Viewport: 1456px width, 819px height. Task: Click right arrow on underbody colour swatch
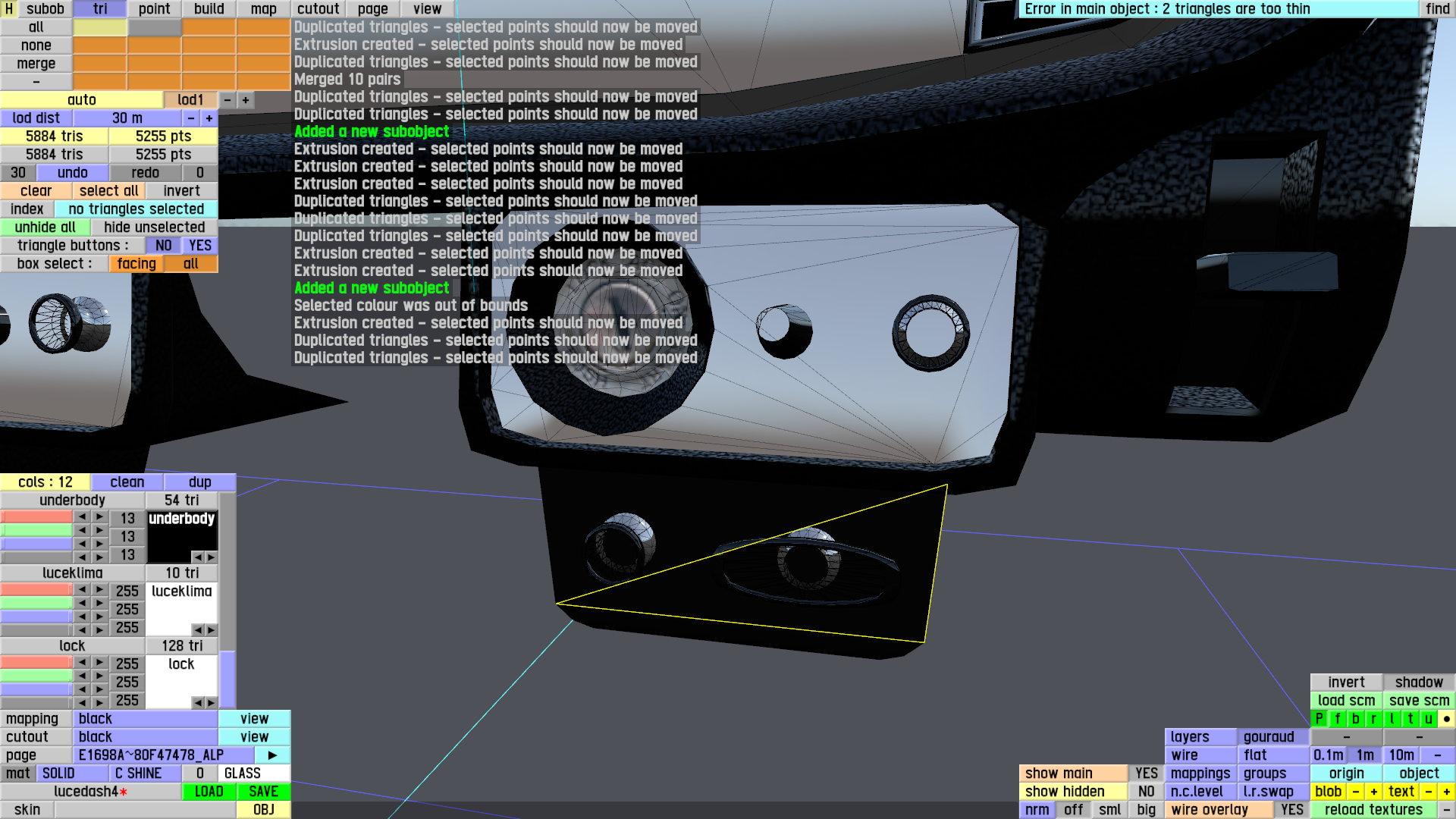211,557
